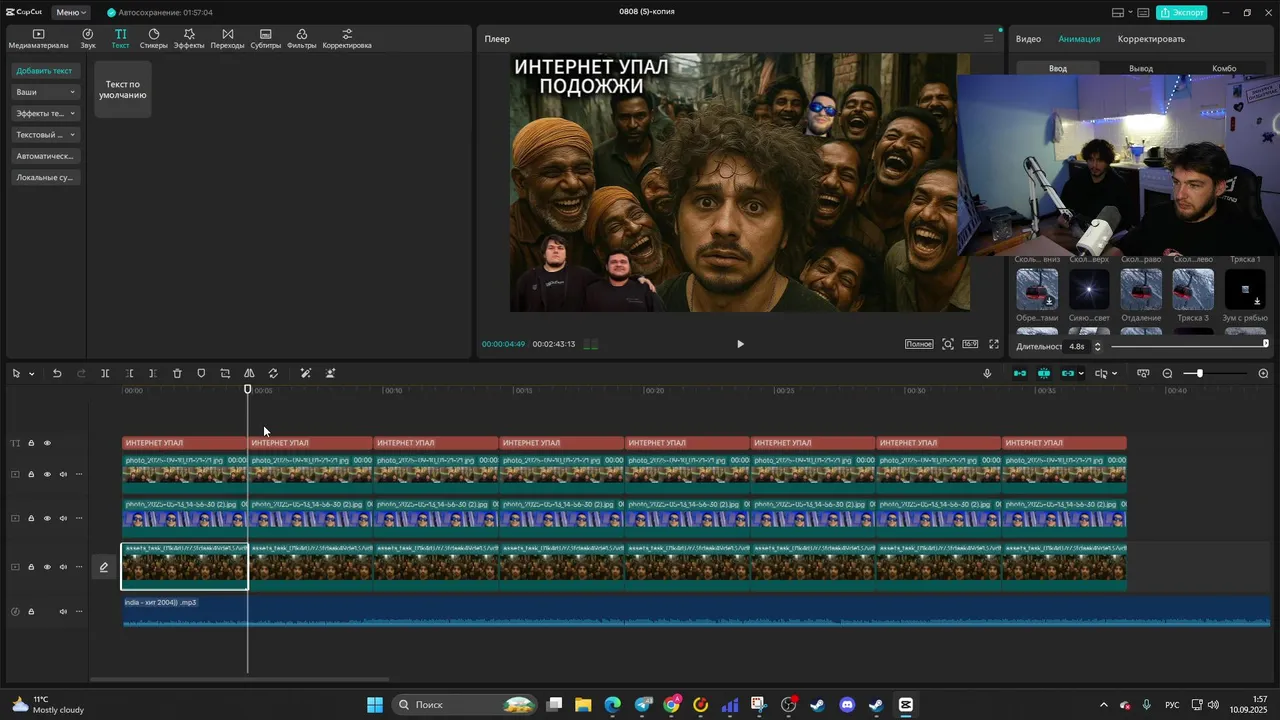This screenshot has height=720, width=1280.
Task: Open the Меню dropdown
Action: click(71, 12)
